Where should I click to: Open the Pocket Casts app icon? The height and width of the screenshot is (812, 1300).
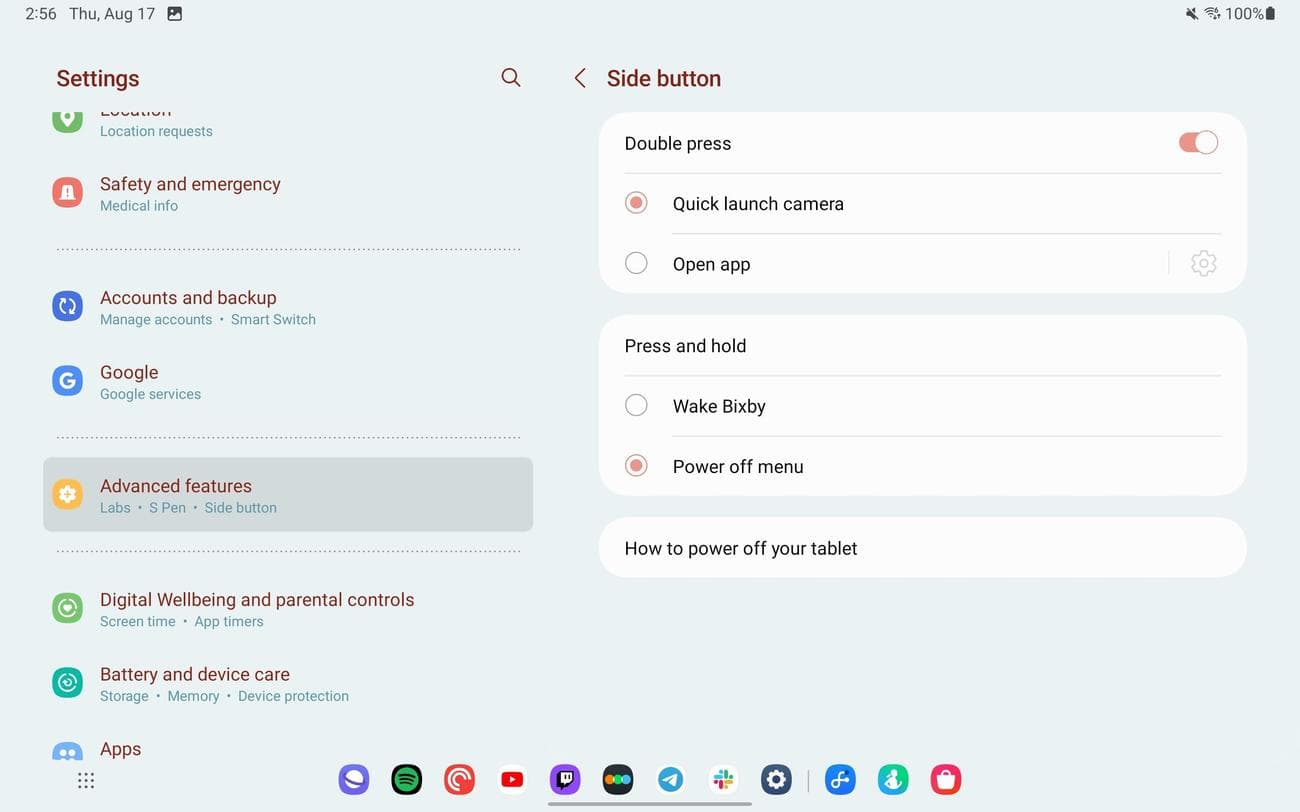(459, 779)
